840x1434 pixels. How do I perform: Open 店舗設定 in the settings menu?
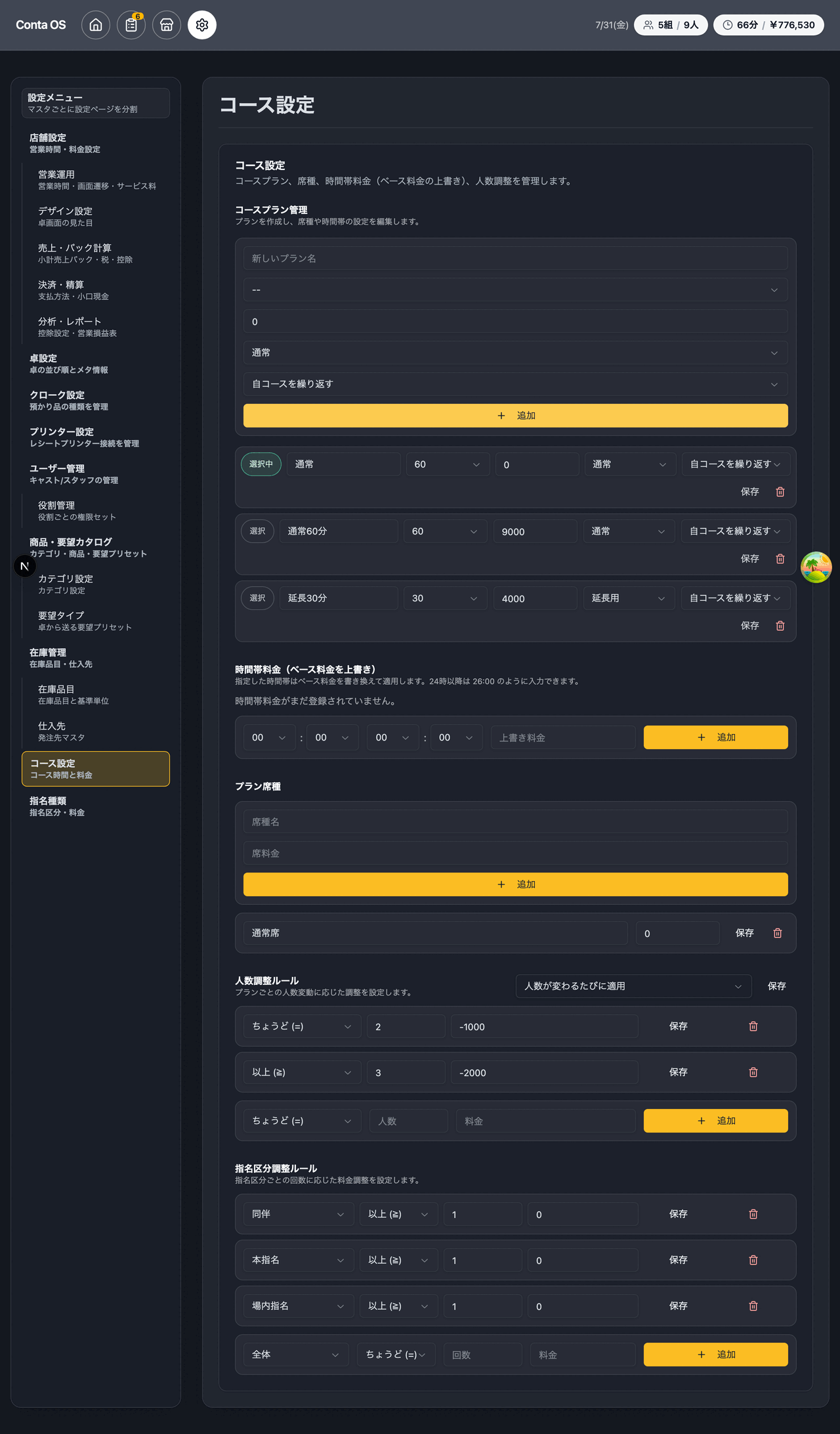tap(96, 143)
